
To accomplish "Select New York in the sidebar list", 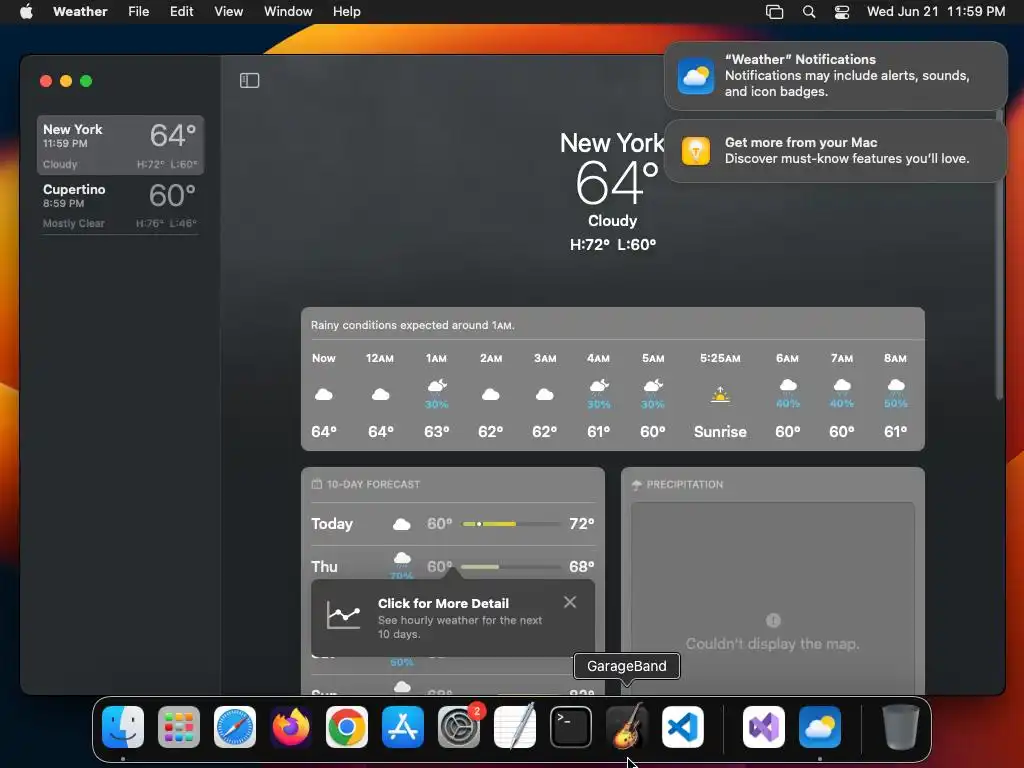I will [120, 145].
